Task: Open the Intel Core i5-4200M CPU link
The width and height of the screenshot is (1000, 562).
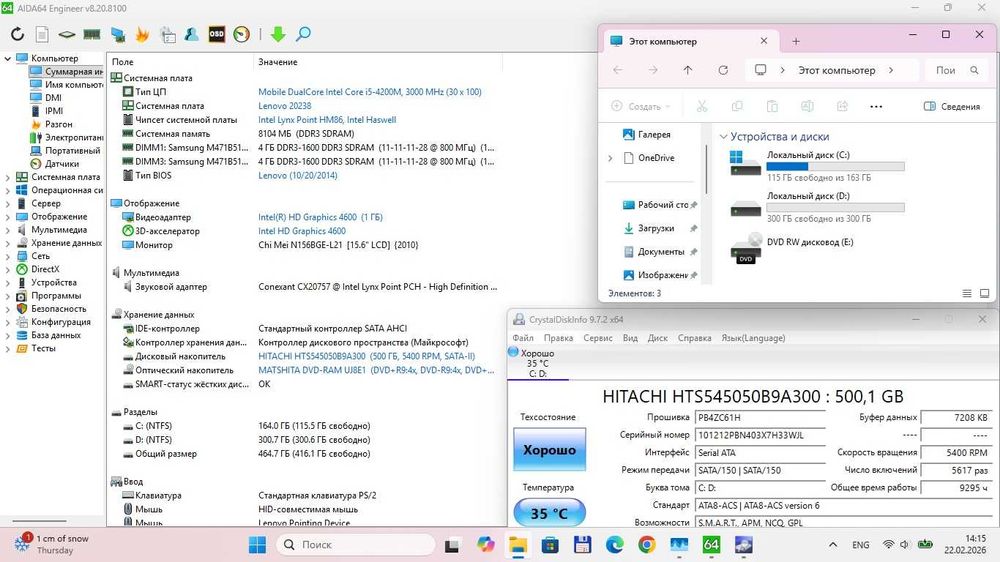Action: tap(370, 92)
